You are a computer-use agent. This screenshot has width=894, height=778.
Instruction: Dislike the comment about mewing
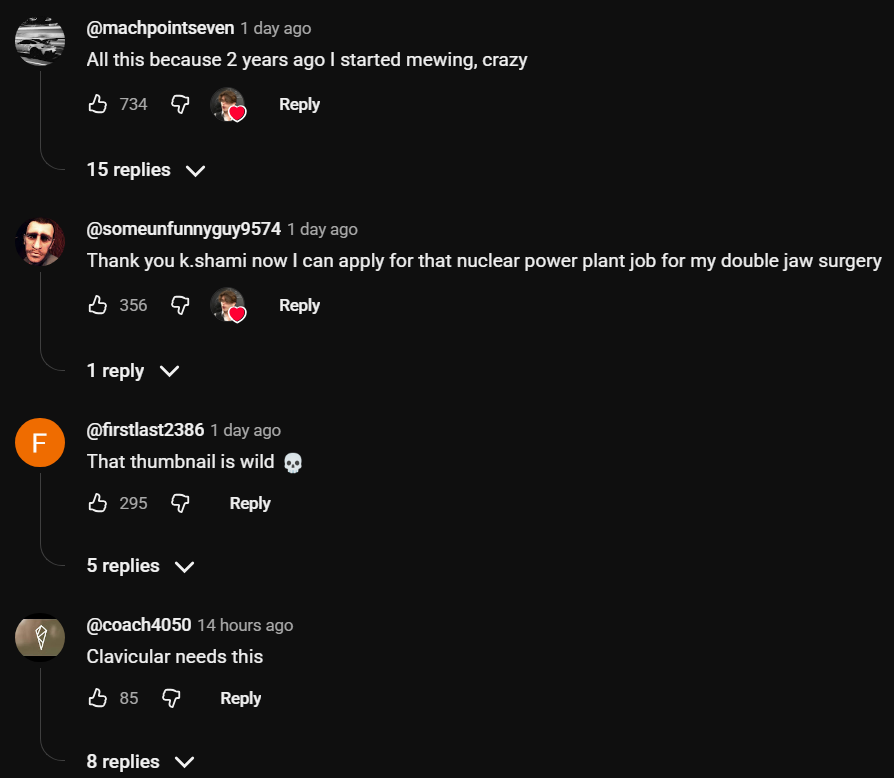(x=180, y=104)
